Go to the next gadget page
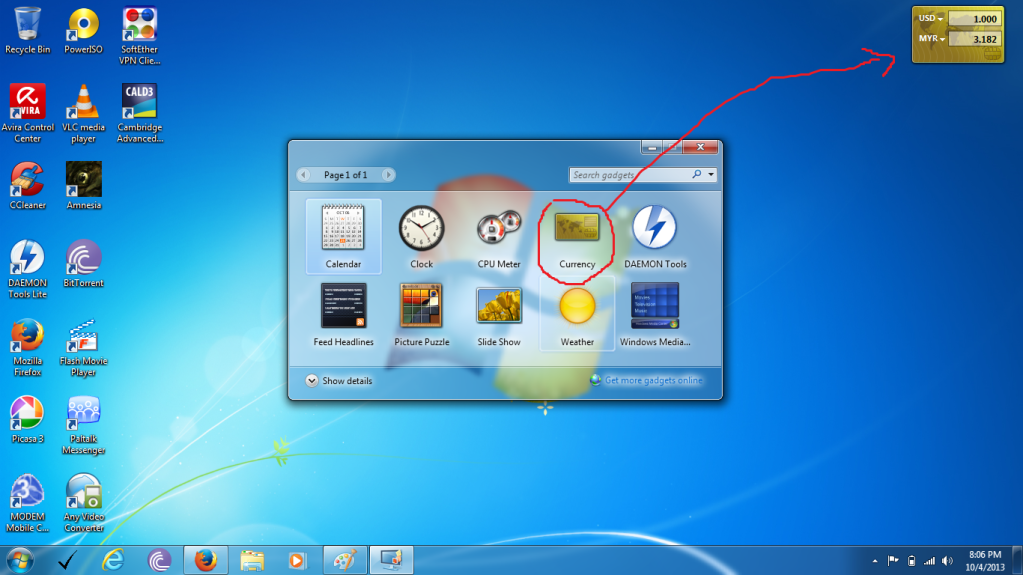 (x=388, y=174)
